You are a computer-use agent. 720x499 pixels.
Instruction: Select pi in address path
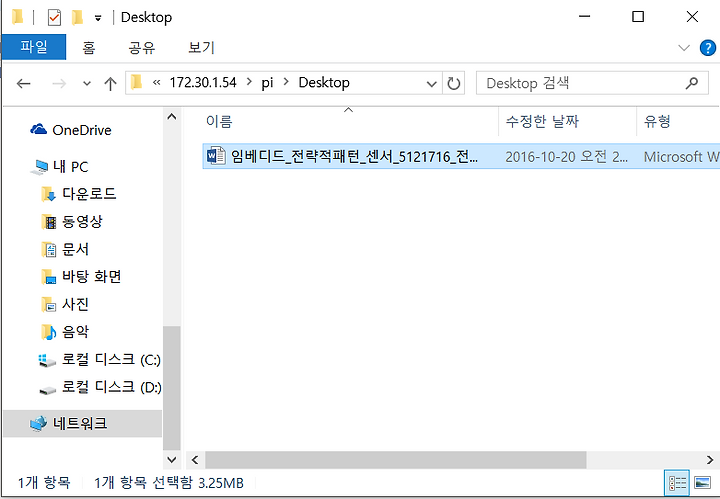click(267, 83)
